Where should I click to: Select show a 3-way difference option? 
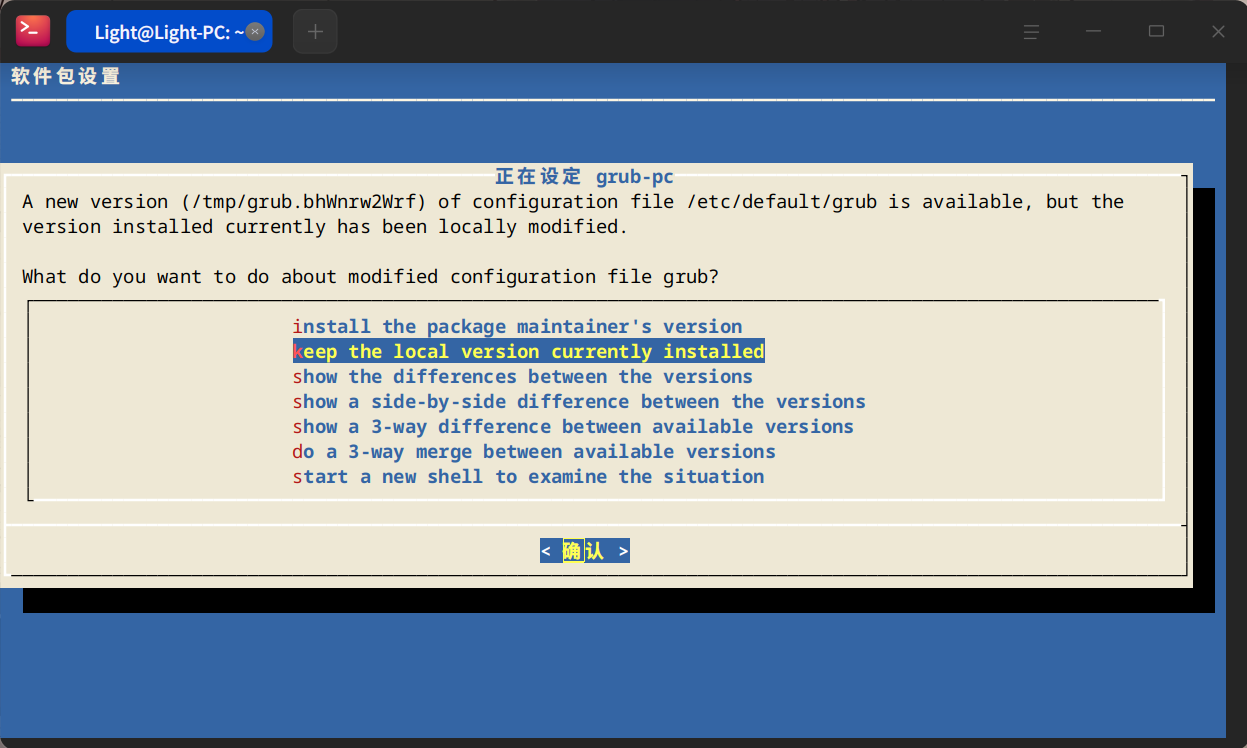[573, 426]
